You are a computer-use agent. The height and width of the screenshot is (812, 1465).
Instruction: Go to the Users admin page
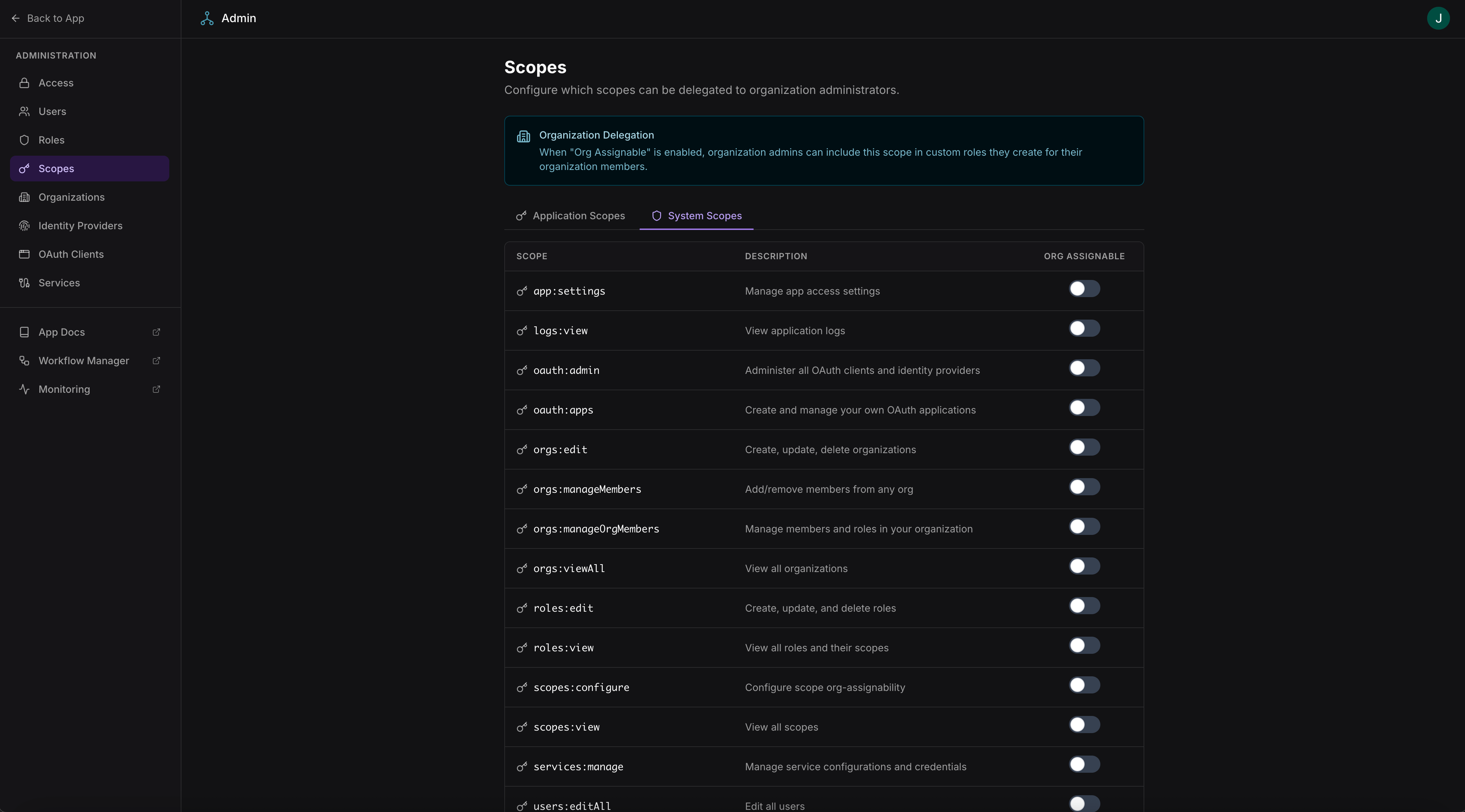pos(89,111)
